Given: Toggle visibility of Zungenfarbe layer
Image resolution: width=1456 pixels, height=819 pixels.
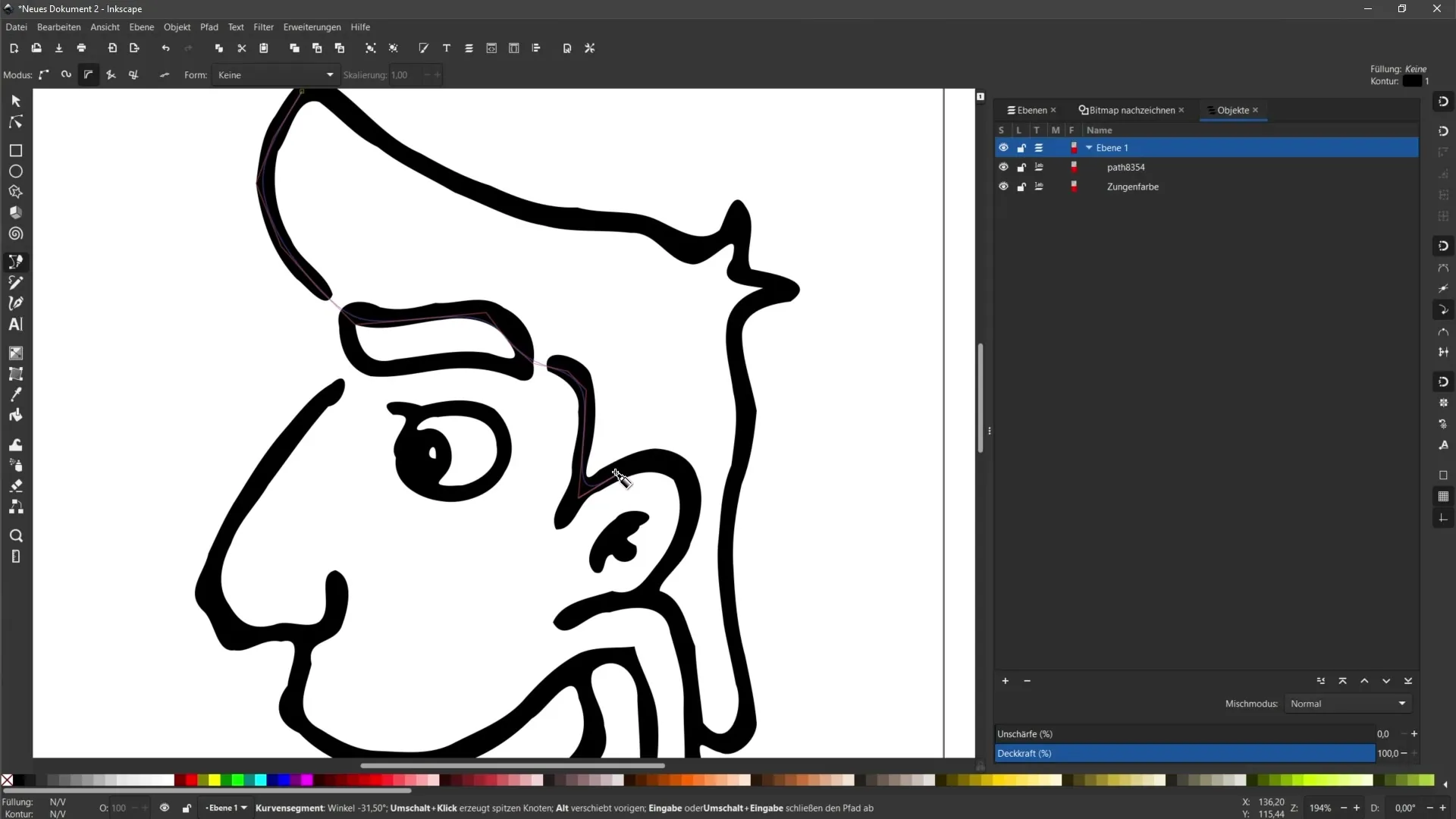Looking at the screenshot, I should [x=1002, y=186].
